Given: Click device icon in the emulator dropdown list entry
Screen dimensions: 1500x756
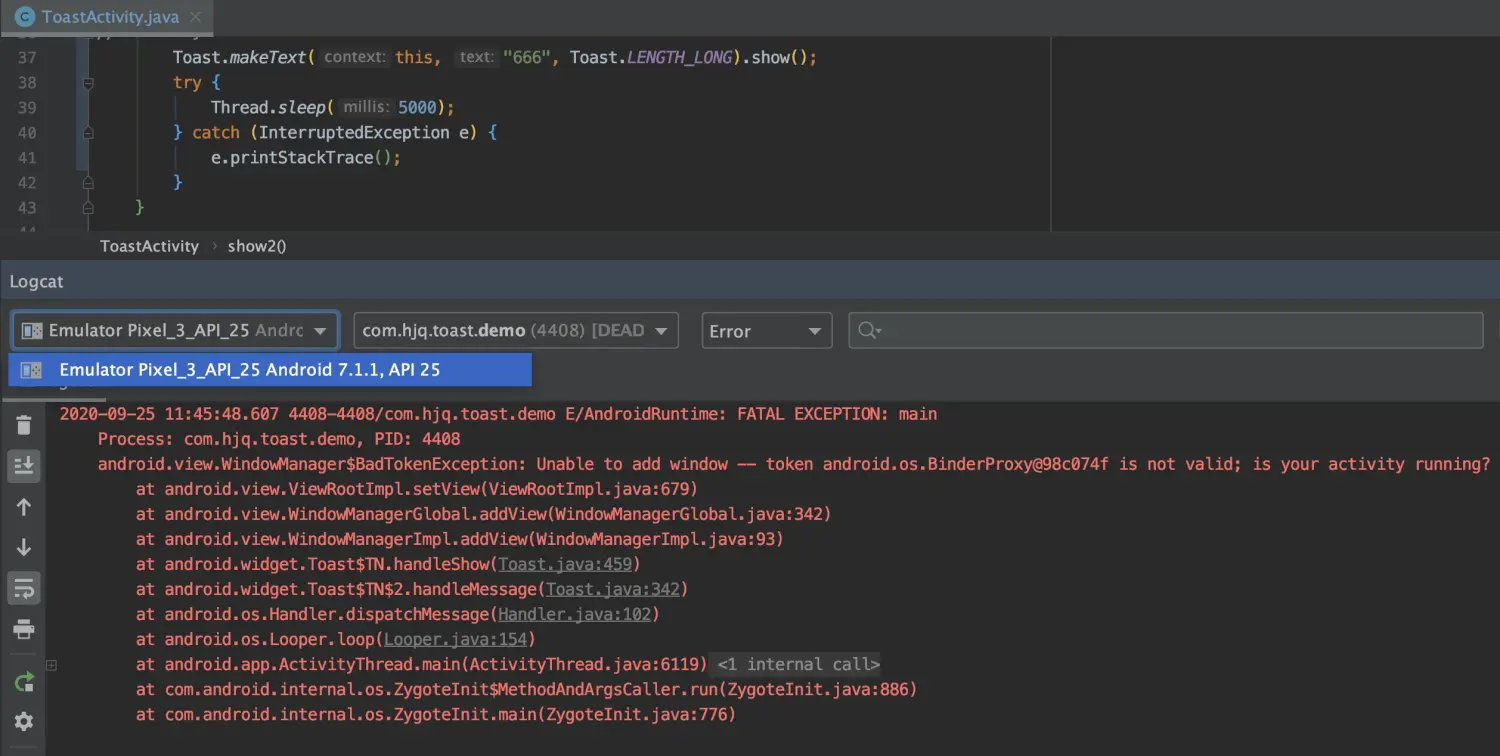Looking at the screenshot, I should pos(31,370).
